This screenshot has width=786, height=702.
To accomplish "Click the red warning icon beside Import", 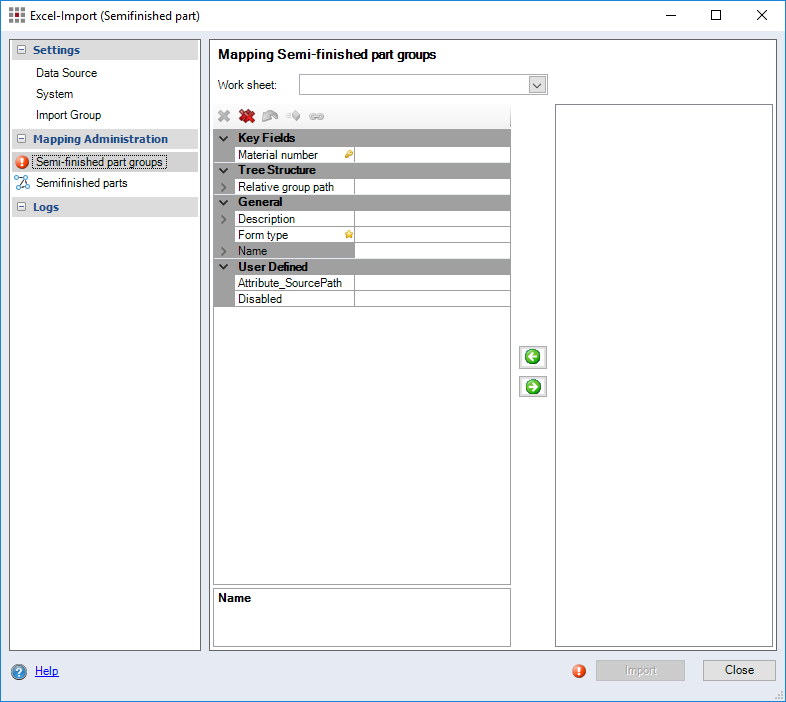I will (x=579, y=671).
